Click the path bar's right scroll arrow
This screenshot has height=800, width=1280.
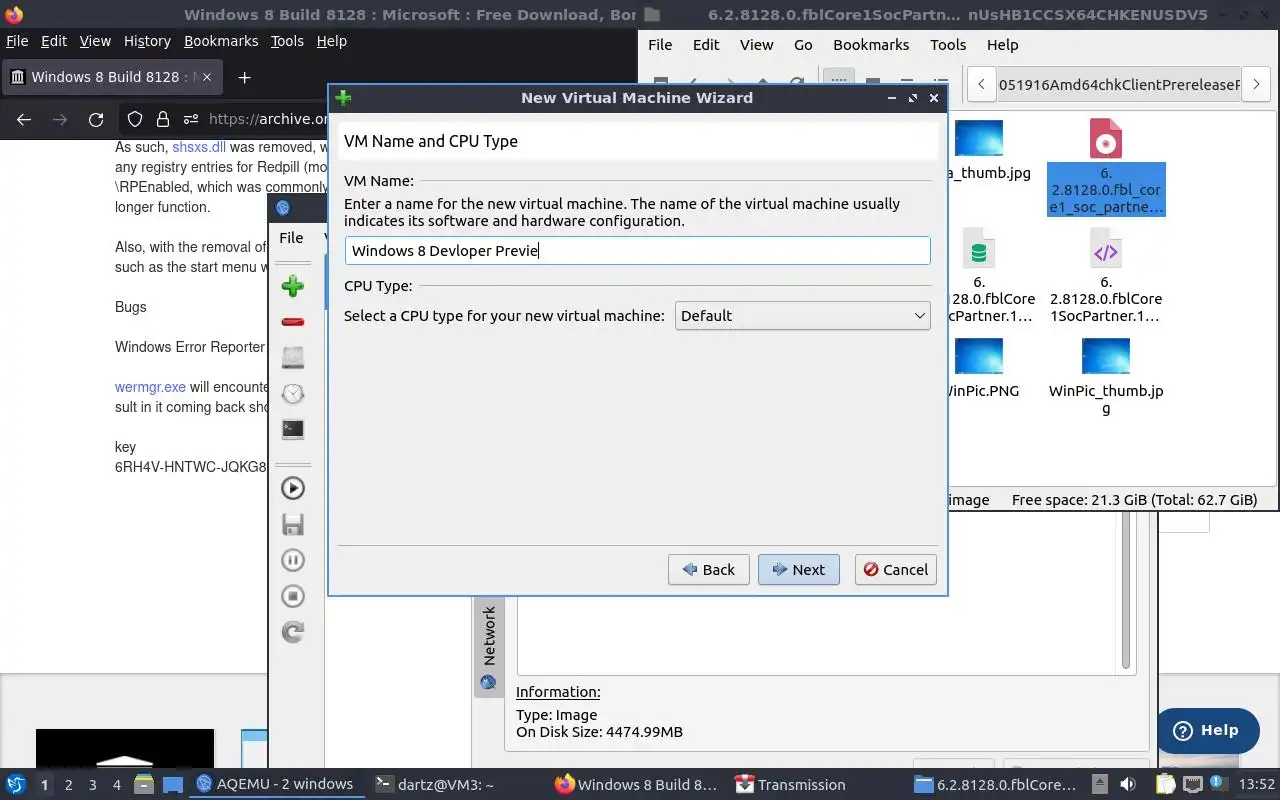[1258, 85]
